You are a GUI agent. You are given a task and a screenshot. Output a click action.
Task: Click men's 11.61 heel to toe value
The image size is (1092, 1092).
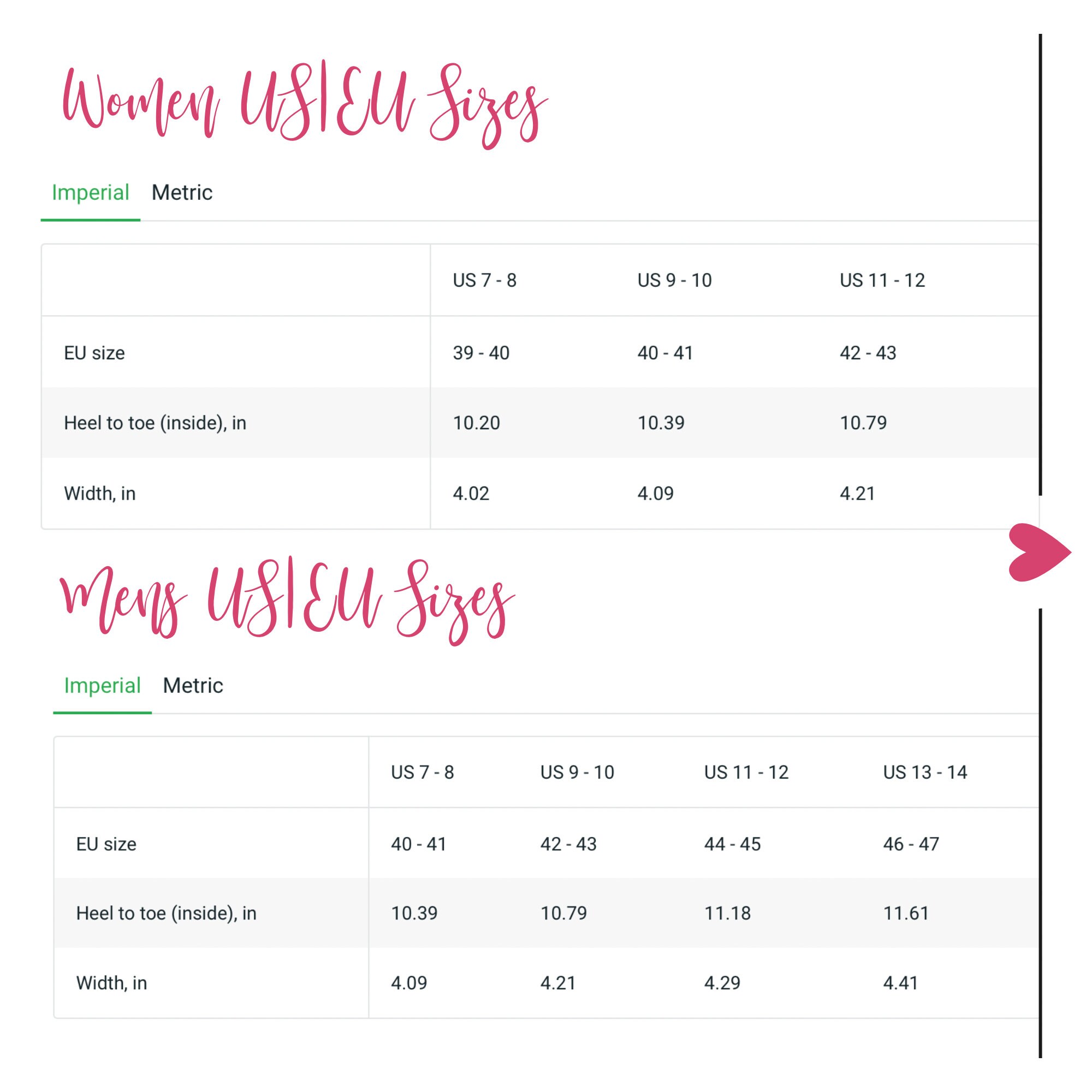[x=906, y=913]
